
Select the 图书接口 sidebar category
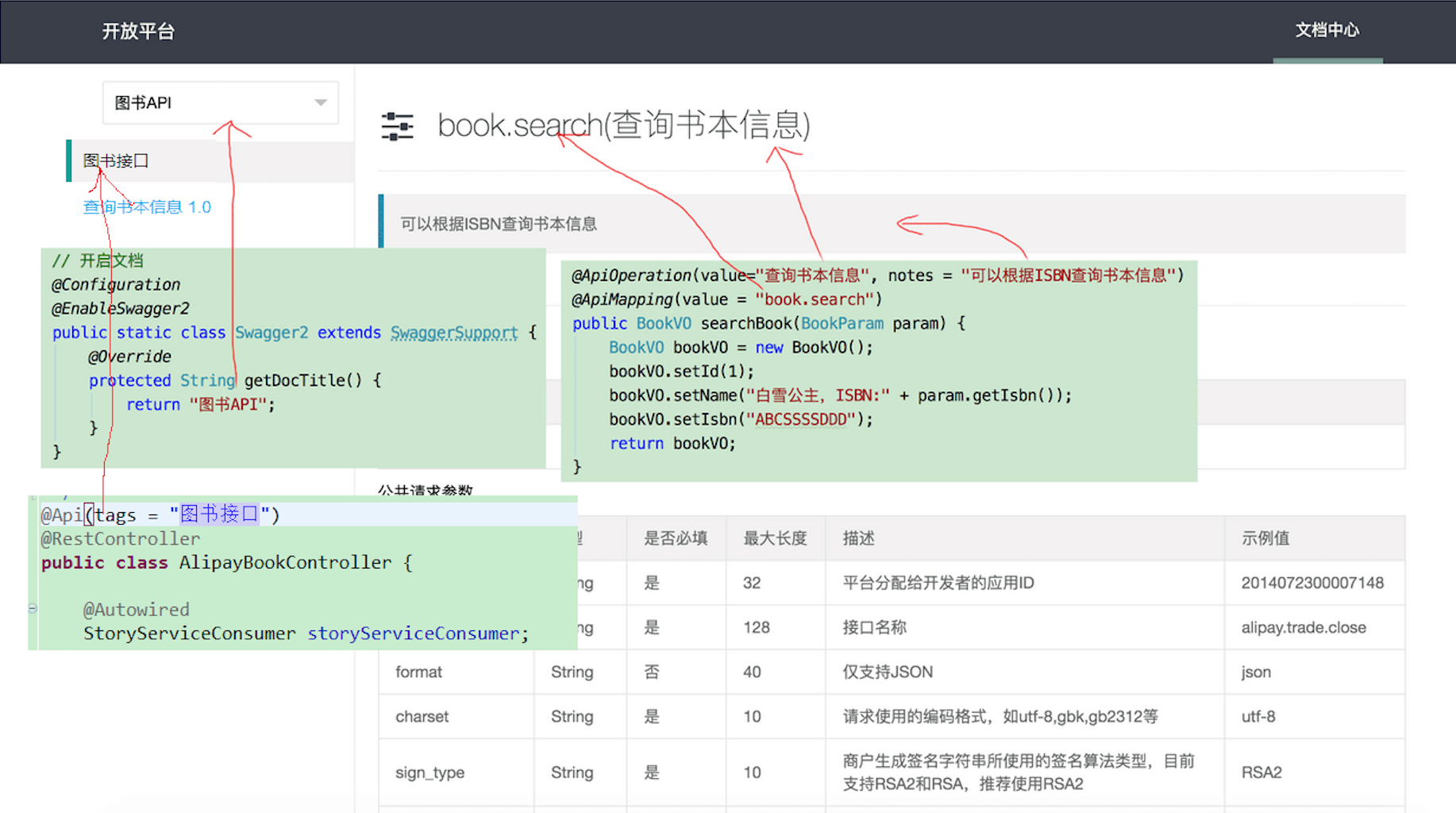point(117,161)
